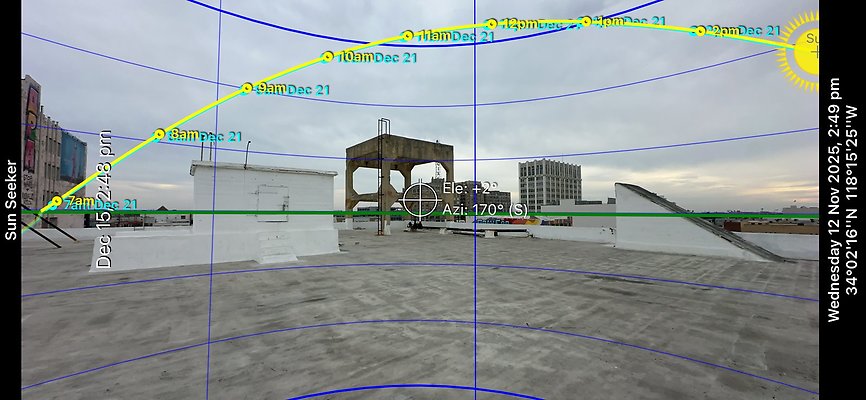
Task: Click the Dec 21 label beside 10am
Action: click(x=395, y=58)
